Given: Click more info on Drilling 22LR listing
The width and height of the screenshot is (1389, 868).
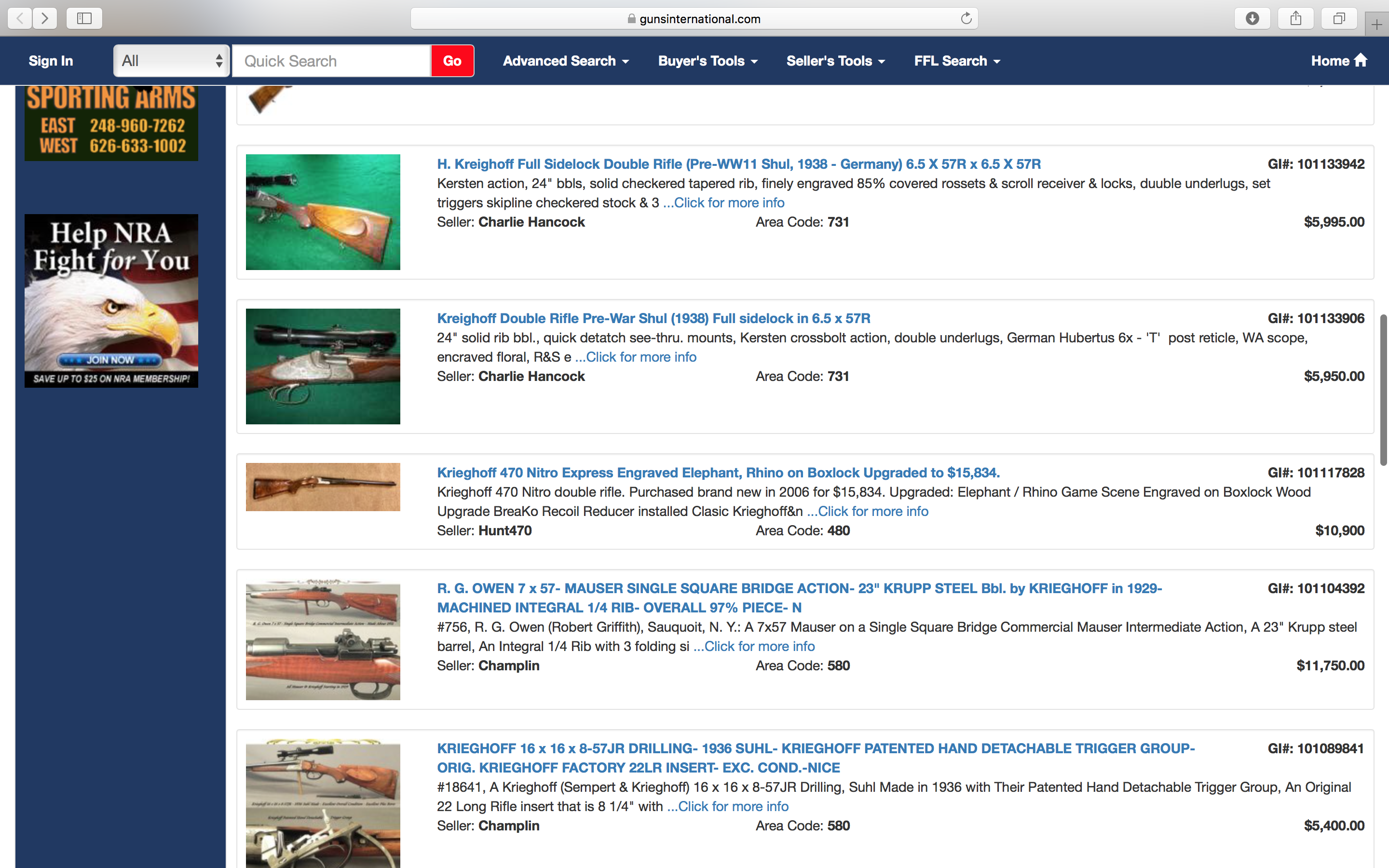Looking at the screenshot, I should (x=728, y=807).
